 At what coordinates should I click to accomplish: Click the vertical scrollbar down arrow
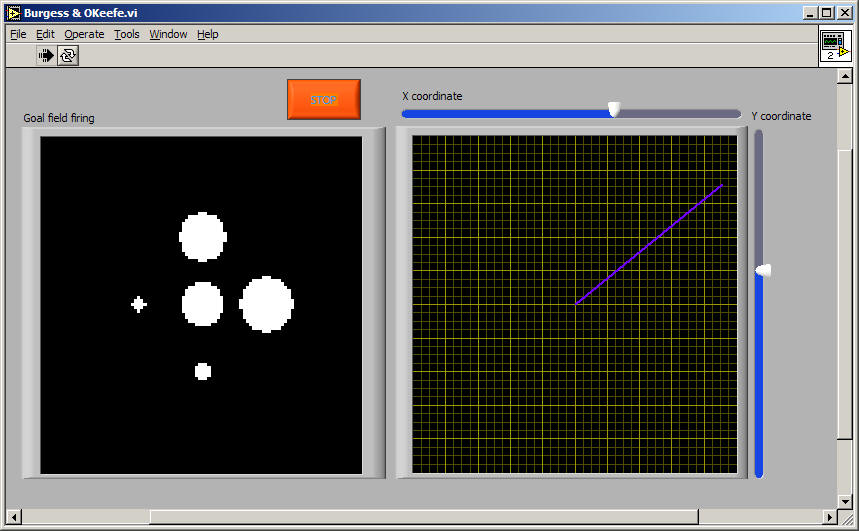coord(845,501)
